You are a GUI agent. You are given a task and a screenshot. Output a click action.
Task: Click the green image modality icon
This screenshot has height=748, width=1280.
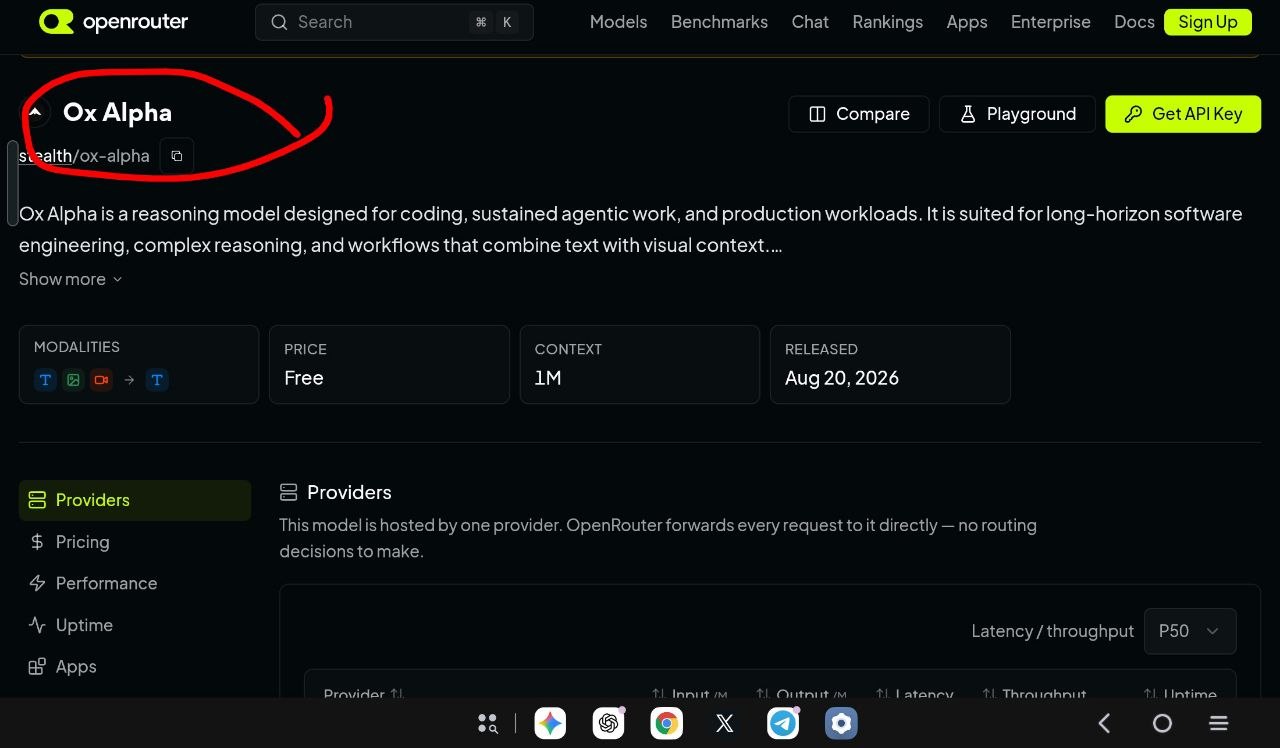73,380
